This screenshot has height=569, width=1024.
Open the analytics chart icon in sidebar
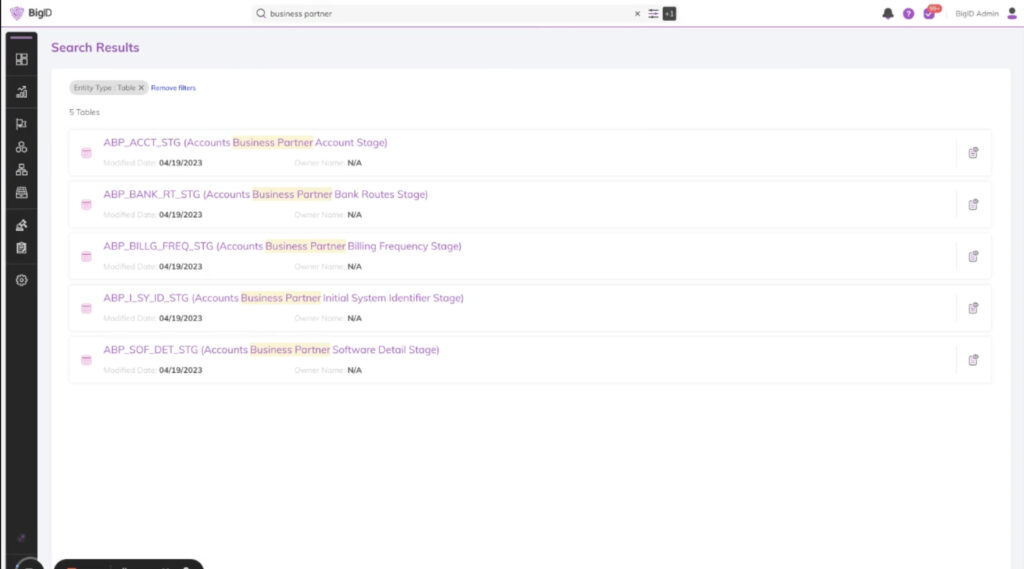(x=21, y=92)
